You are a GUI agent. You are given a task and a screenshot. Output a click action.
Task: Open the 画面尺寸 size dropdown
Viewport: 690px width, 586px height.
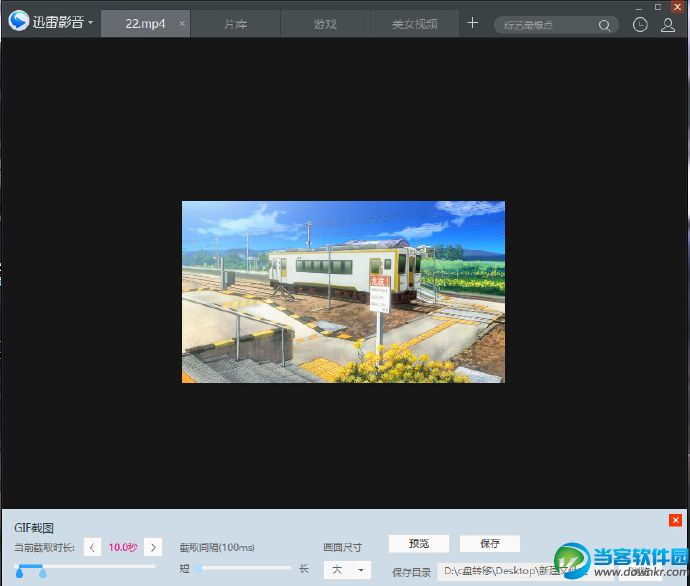[x=347, y=570]
